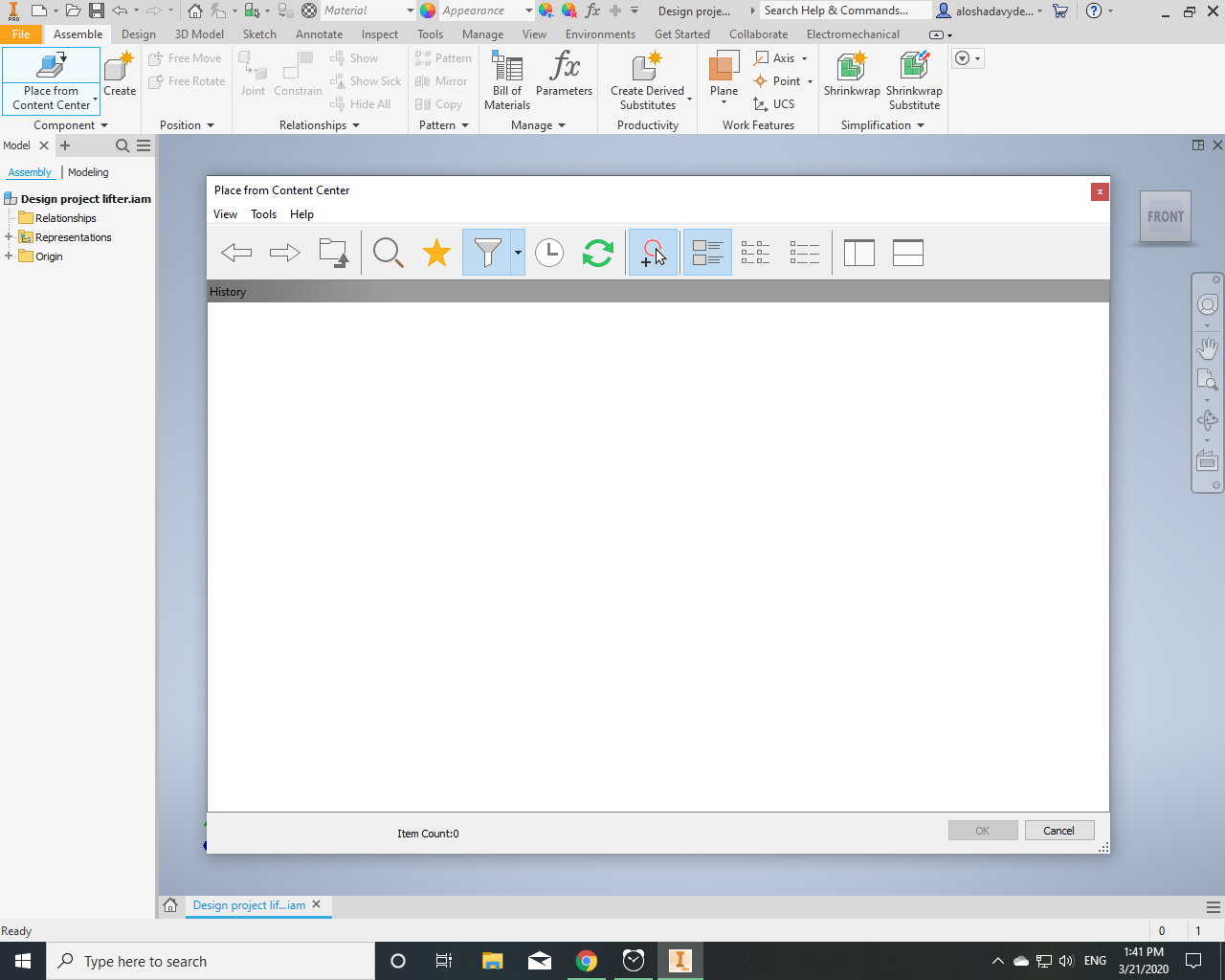Click the FRONT face on the ViewCube
The height and width of the screenshot is (980, 1225).
1165,216
